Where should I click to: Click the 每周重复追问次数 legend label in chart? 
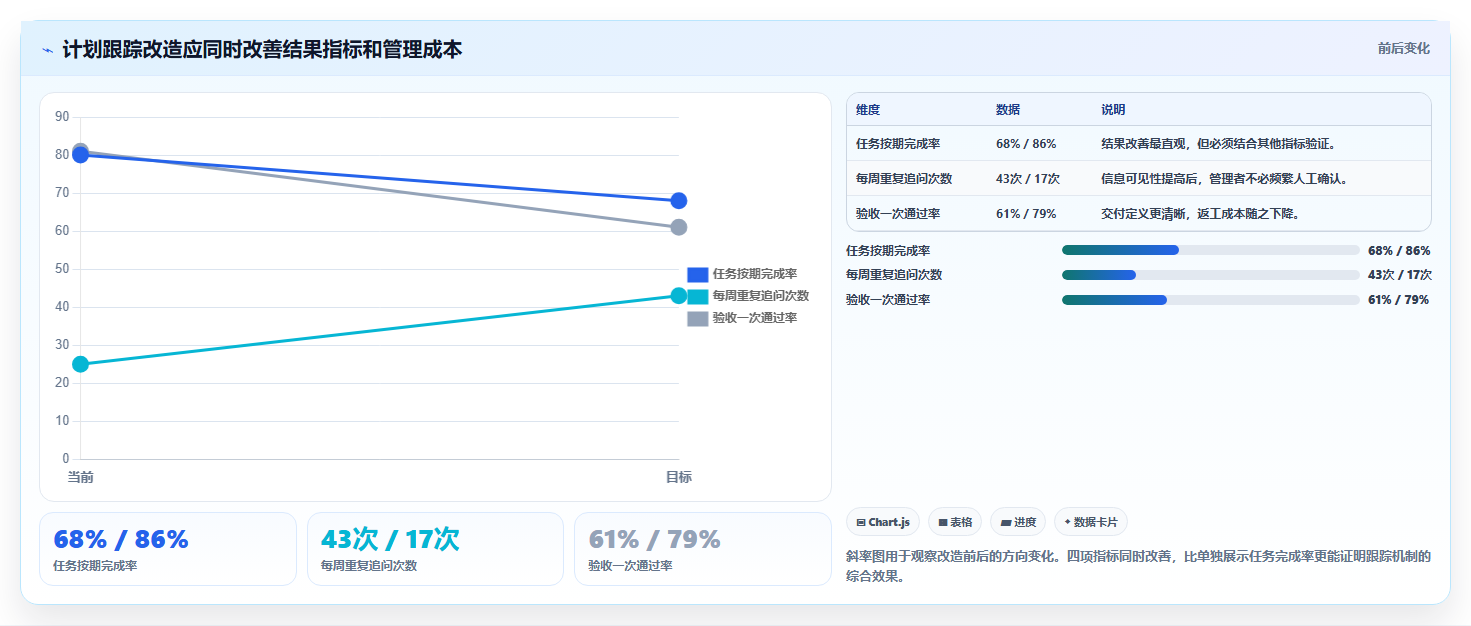(x=760, y=296)
